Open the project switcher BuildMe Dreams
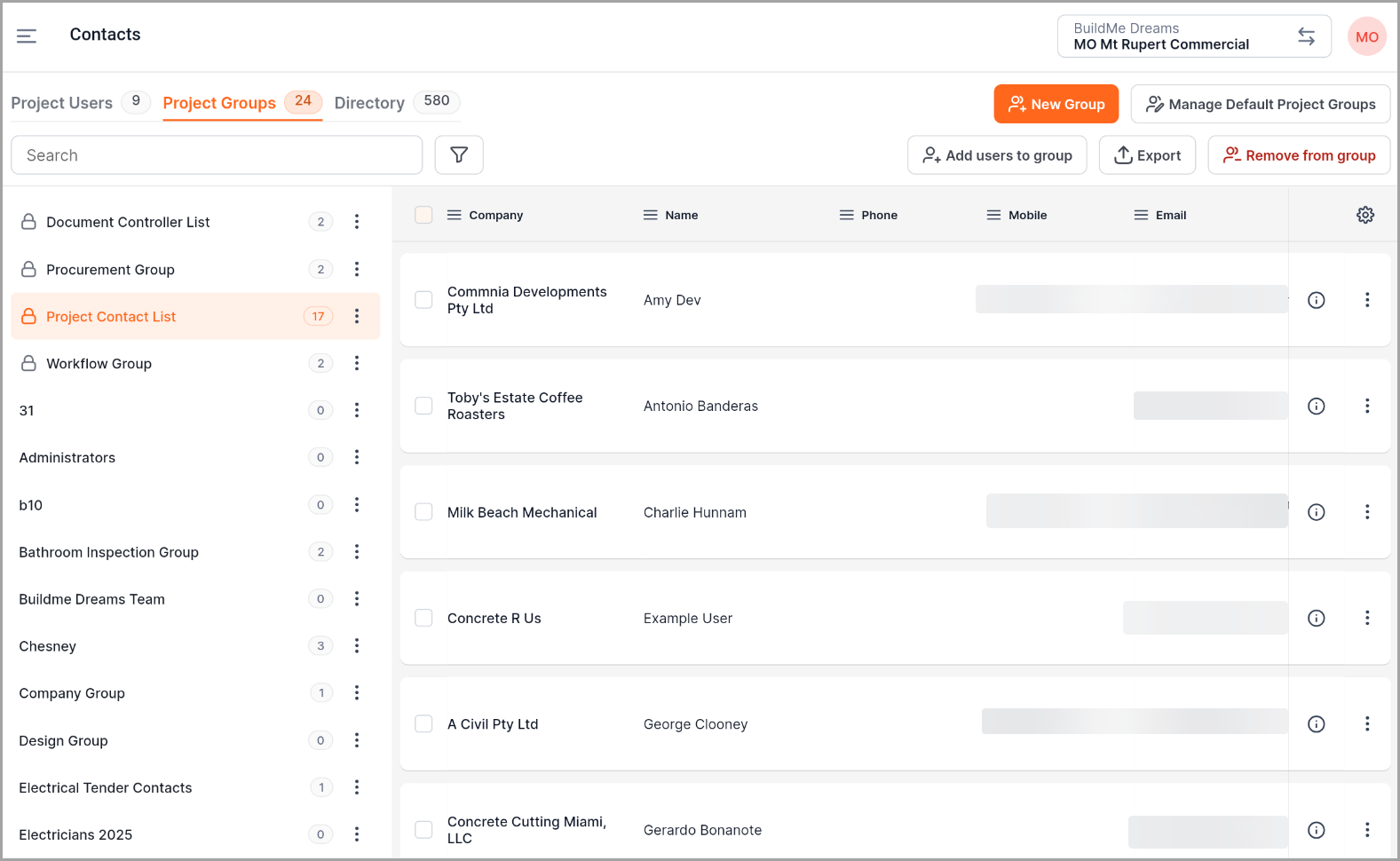Viewport: 1400px width, 861px height. tap(1193, 36)
